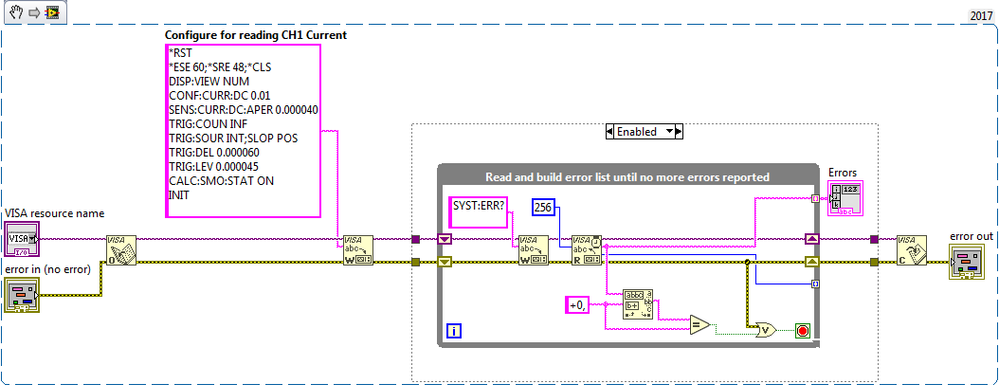The height and width of the screenshot is (386, 999).
Task: Click the SYST:ERR? string constant
Action: (x=478, y=212)
